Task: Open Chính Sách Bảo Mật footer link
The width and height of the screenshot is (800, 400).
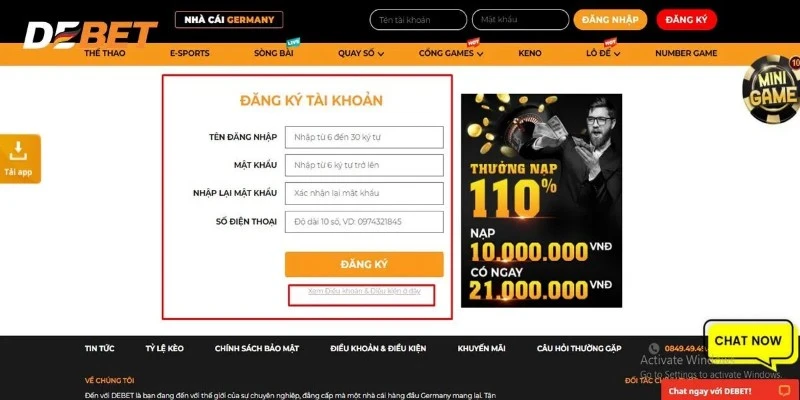Action: tap(257, 348)
